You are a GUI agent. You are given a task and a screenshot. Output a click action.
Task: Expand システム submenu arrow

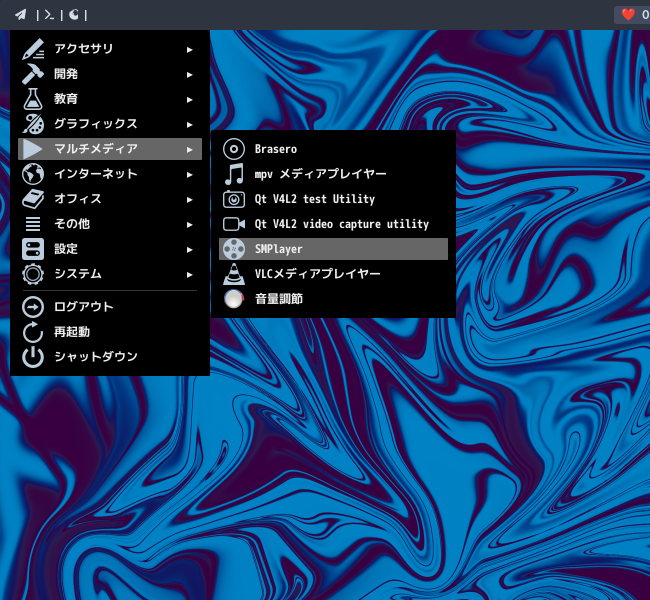189,274
